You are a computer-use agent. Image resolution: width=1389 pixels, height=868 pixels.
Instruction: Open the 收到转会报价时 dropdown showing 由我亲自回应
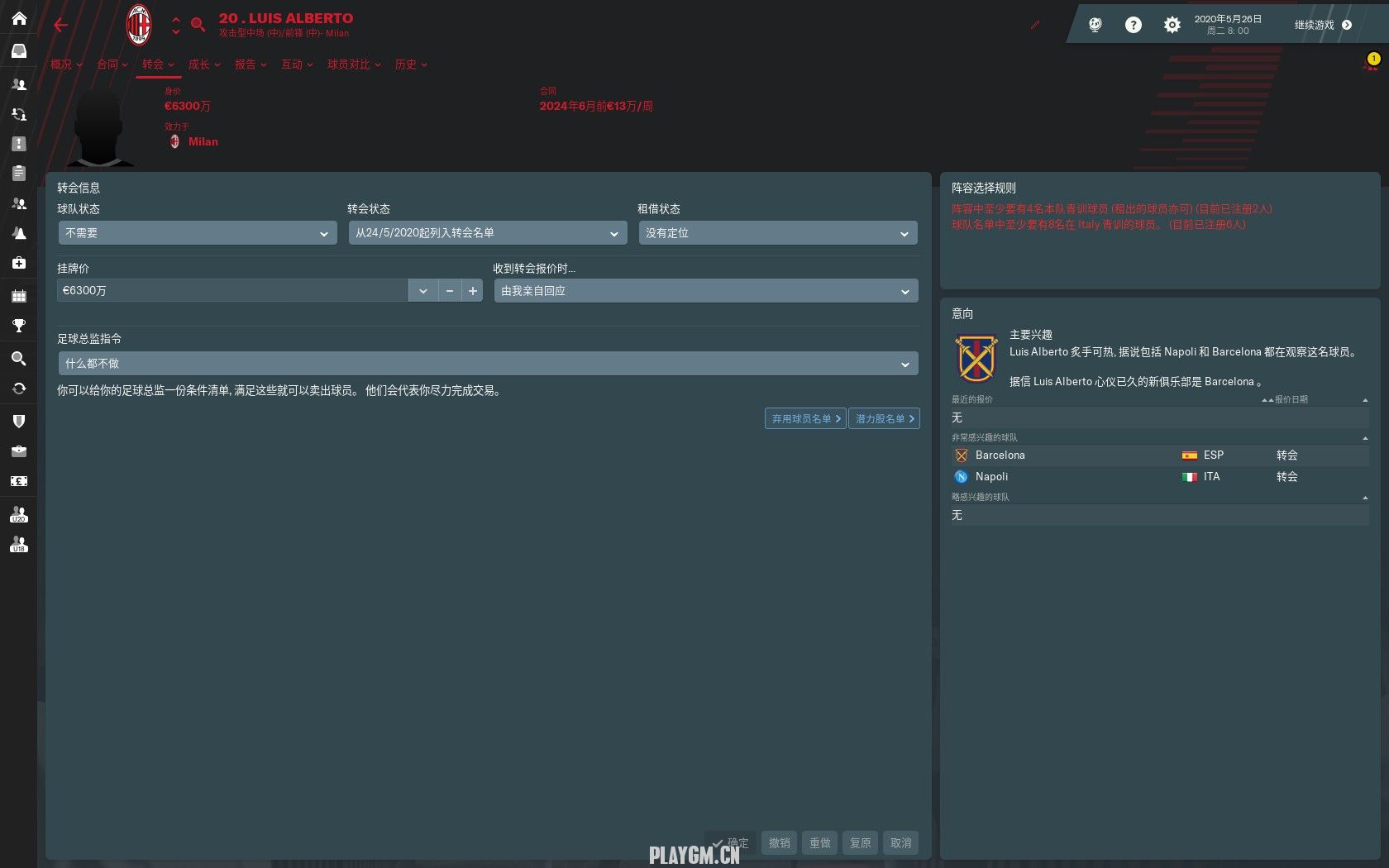pos(705,291)
